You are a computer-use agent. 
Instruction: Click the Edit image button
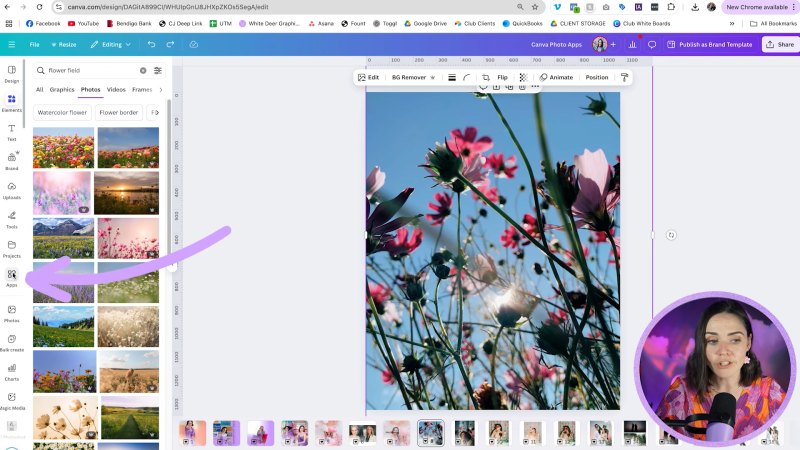368,78
